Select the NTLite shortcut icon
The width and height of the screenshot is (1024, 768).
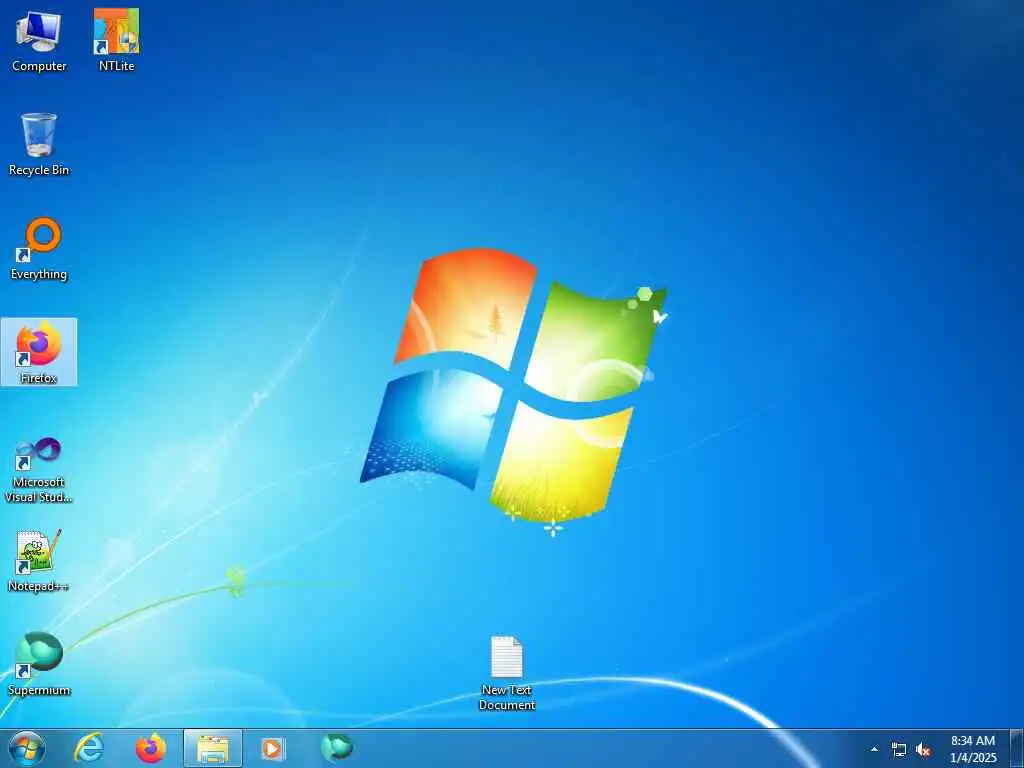coord(116,40)
